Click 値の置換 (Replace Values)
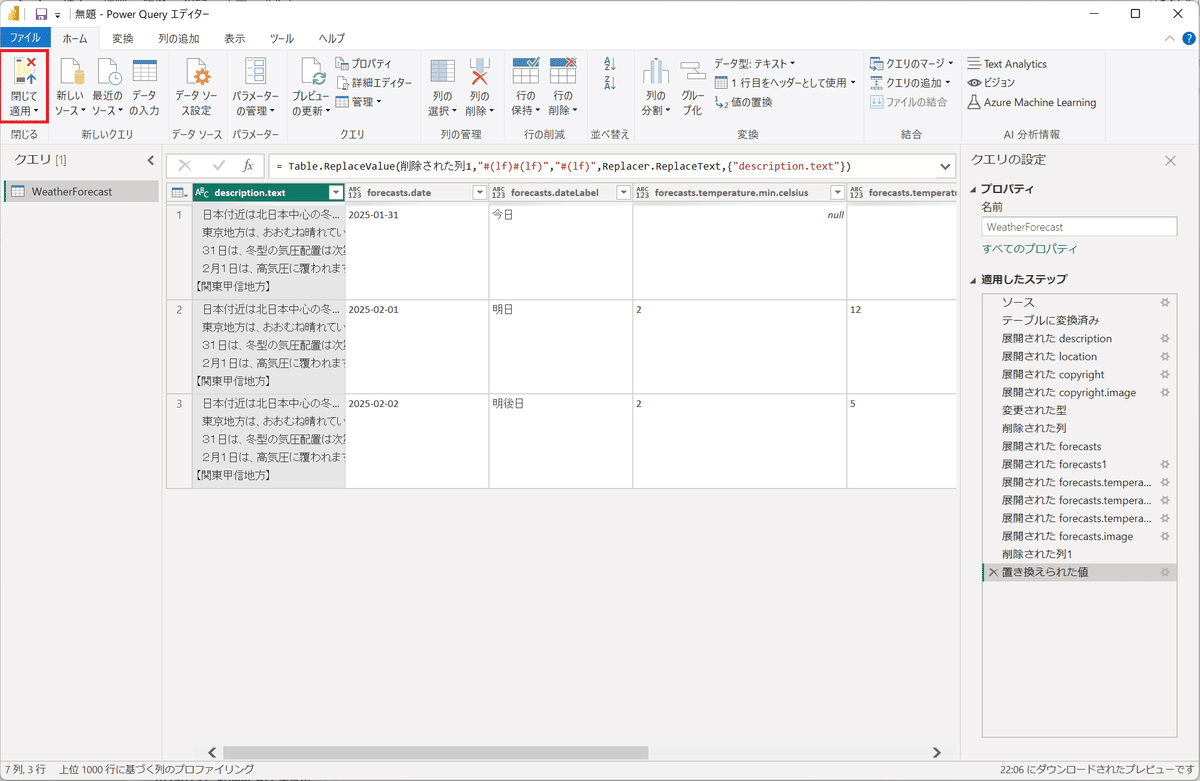The height and width of the screenshot is (781, 1200). [743, 101]
